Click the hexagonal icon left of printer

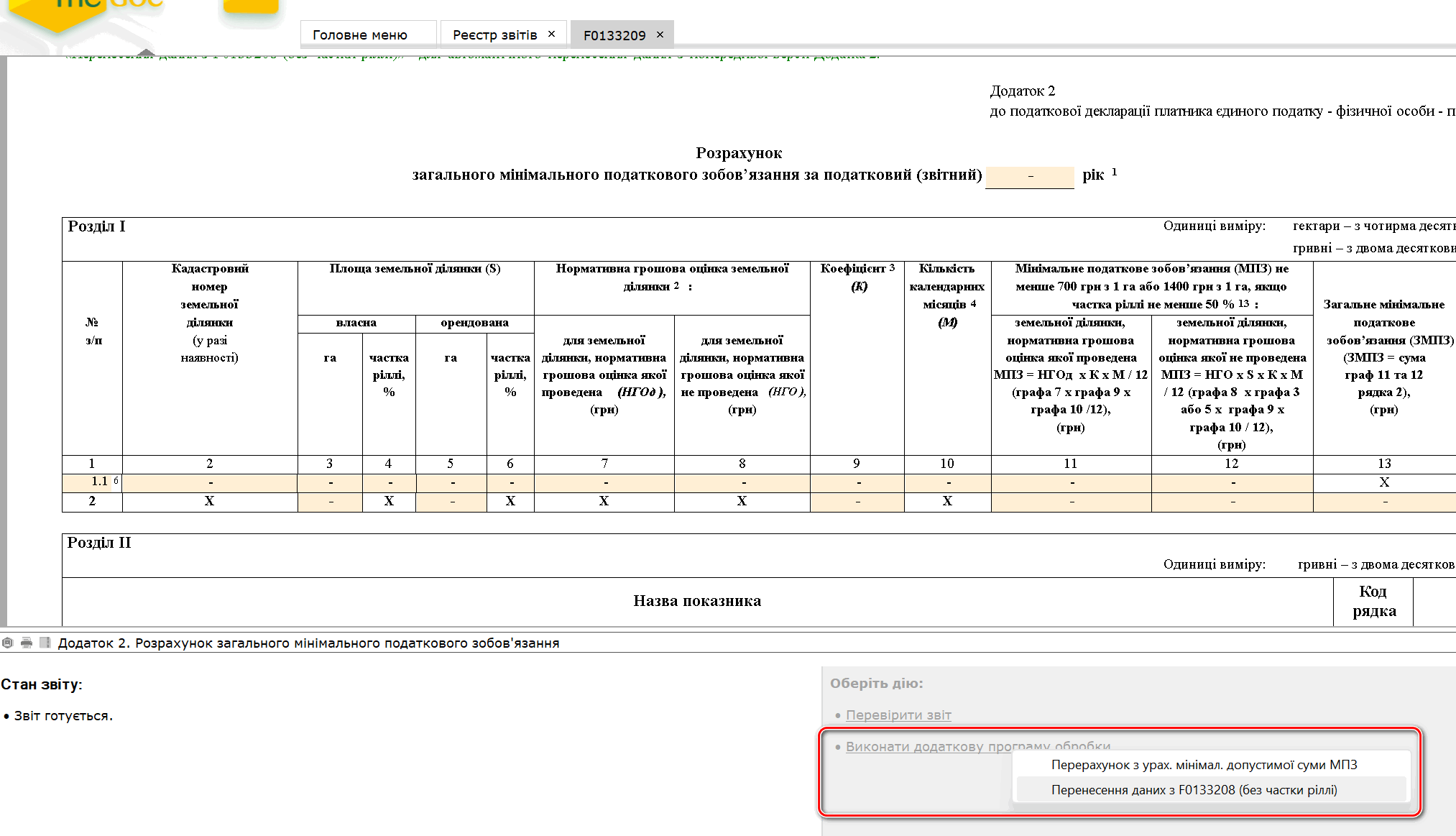8,643
